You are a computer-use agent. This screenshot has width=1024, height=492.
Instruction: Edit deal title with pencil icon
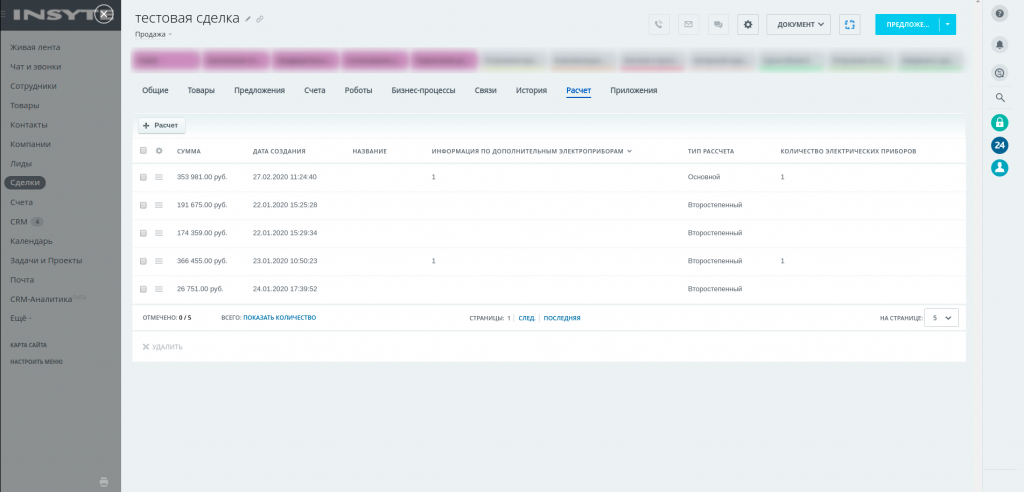248,19
